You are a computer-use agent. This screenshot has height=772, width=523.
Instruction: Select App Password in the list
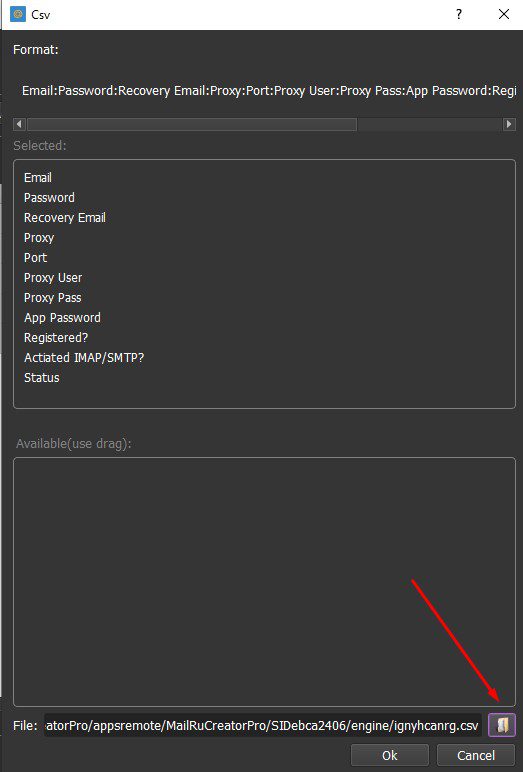(x=63, y=318)
